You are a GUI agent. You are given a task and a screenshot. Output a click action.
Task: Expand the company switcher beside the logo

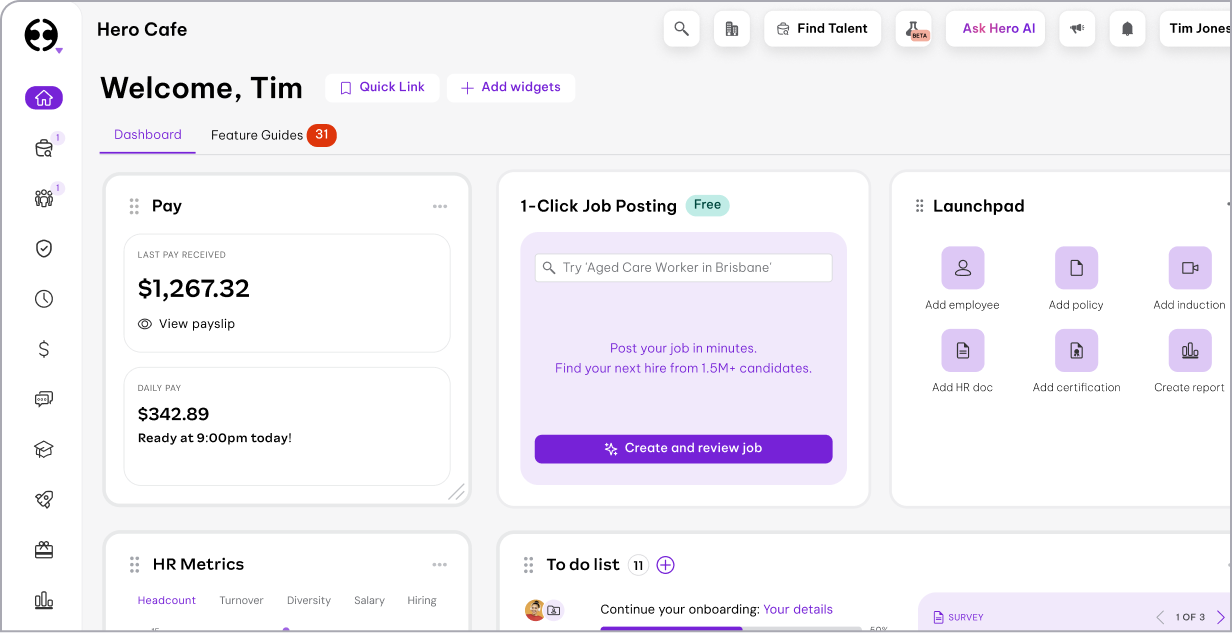pyautogui.click(x=59, y=50)
